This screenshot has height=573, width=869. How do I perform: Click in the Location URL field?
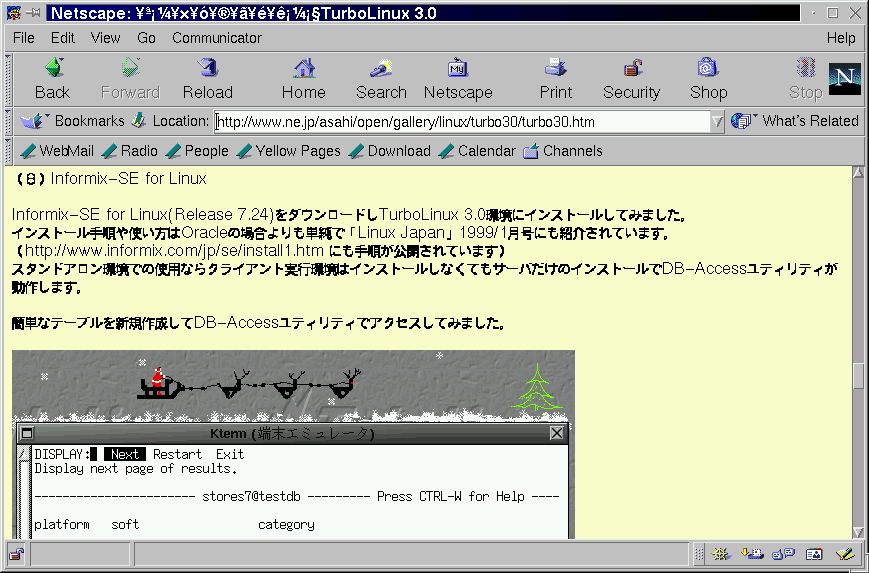[x=462, y=122]
